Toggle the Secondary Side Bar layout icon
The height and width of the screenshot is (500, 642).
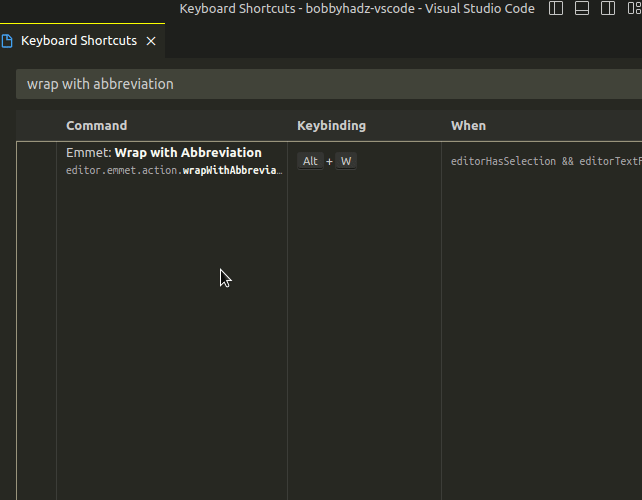coord(608,9)
